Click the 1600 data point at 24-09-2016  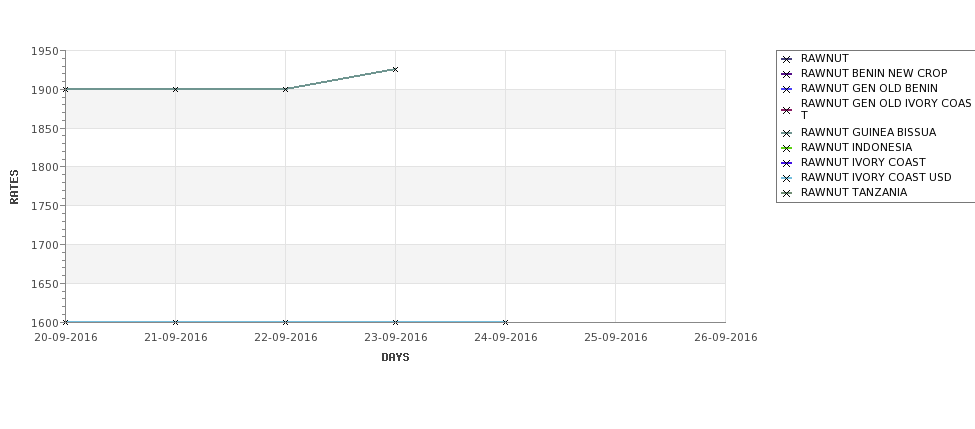pos(506,322)
